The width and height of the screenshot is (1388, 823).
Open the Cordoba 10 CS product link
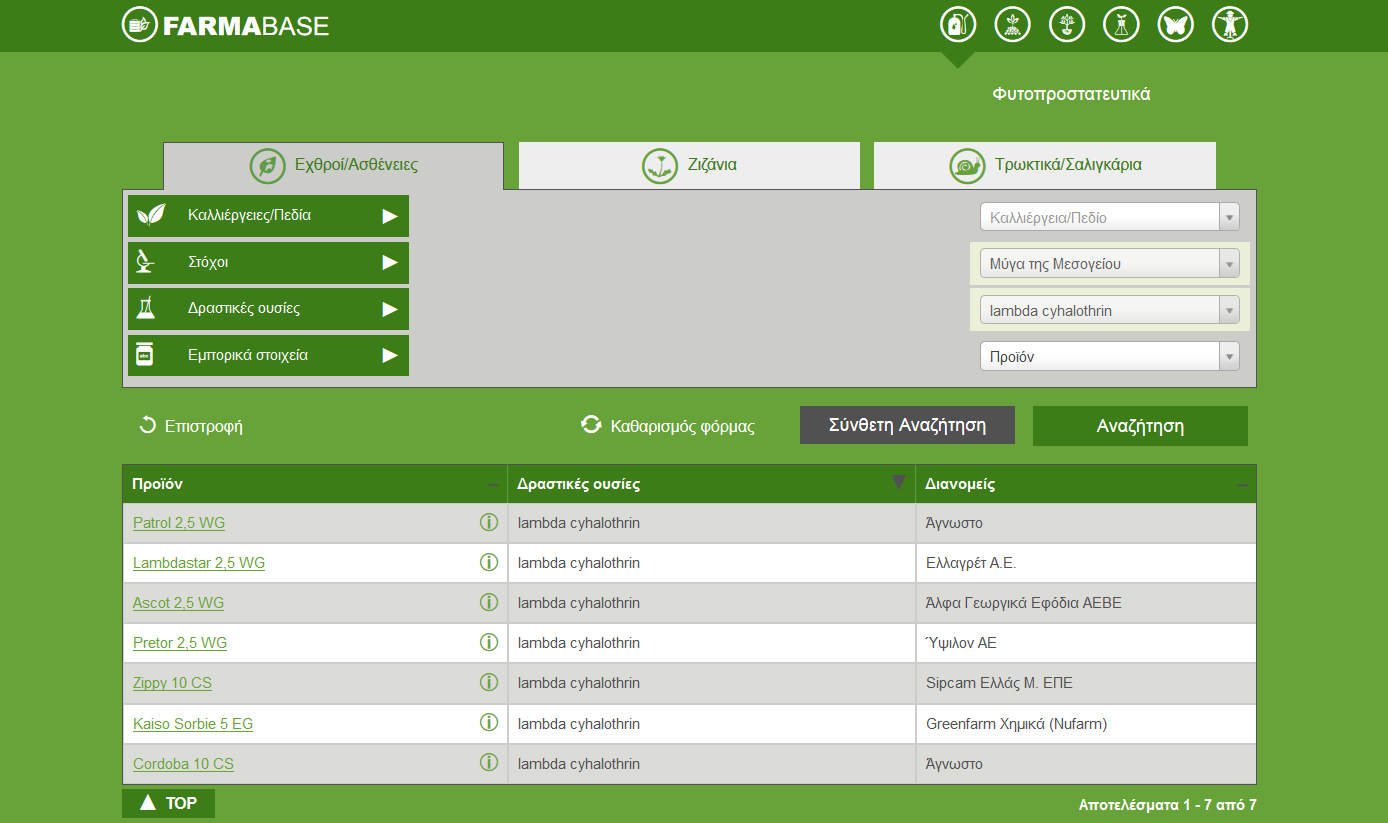pyautogui.click(x=183, y=764)
